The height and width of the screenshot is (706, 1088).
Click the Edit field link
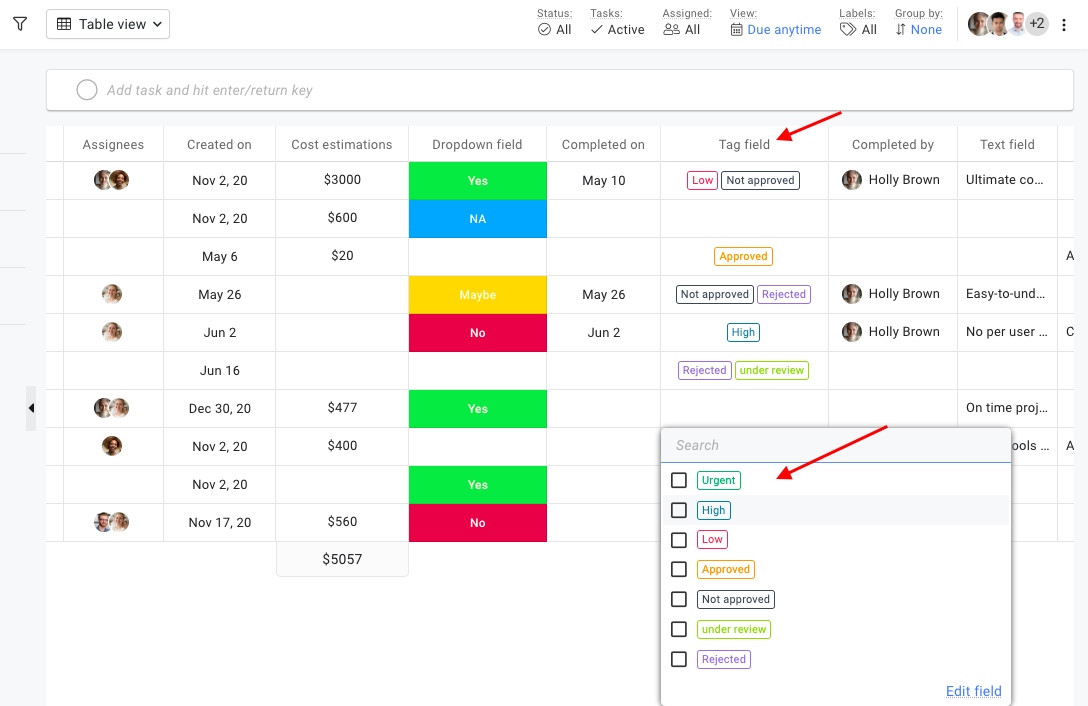(973, 691)
